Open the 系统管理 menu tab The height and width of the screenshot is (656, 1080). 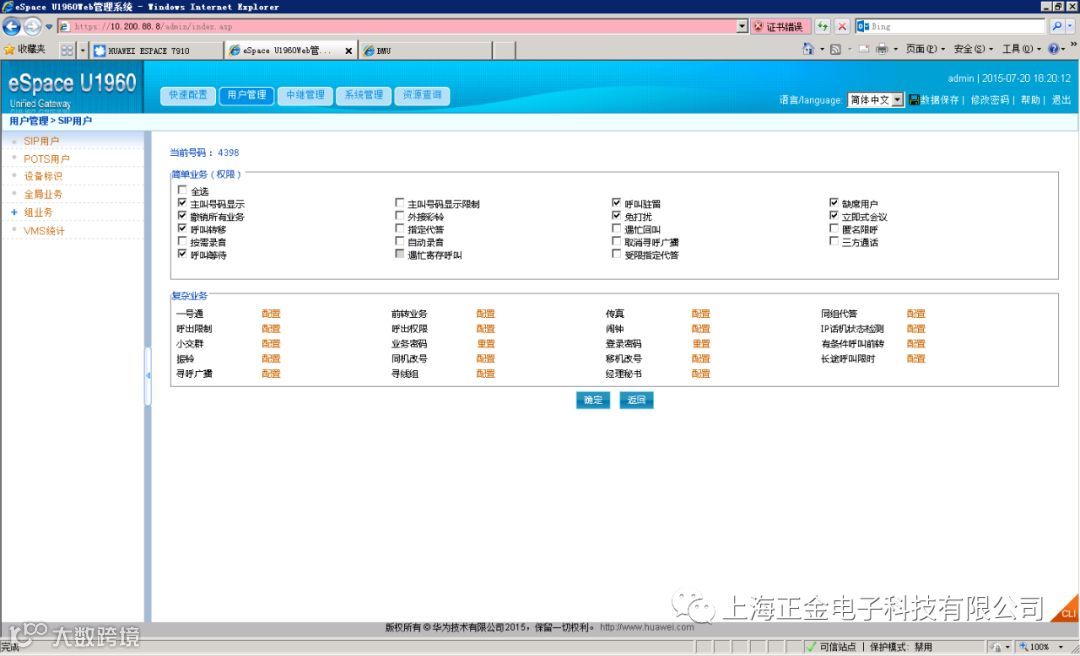point(364,95)
